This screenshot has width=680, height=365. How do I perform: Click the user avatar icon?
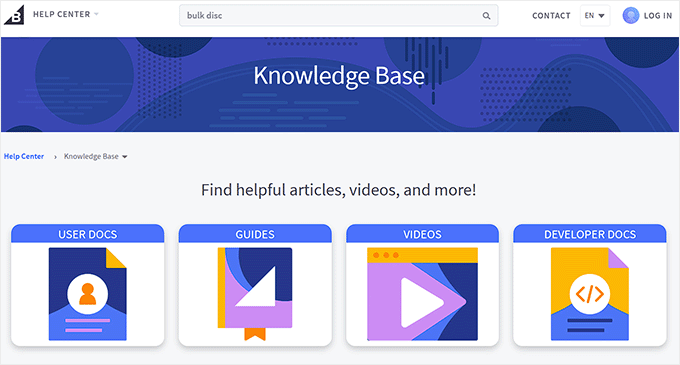point(631,16)
